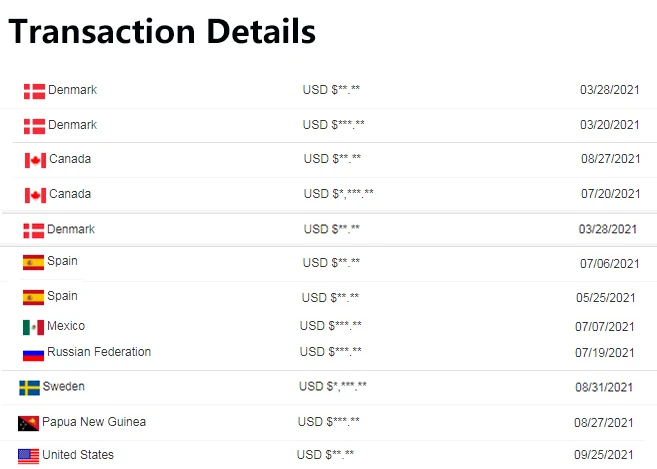Open the United States transaction name
The width and height of the screenshot is (657, 469).
pyautogui.click(x=78, y=455)
